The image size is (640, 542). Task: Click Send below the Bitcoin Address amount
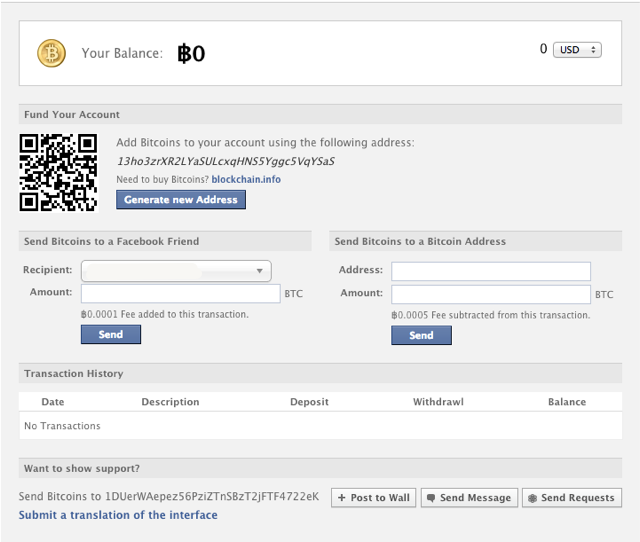tap(421, 336)
